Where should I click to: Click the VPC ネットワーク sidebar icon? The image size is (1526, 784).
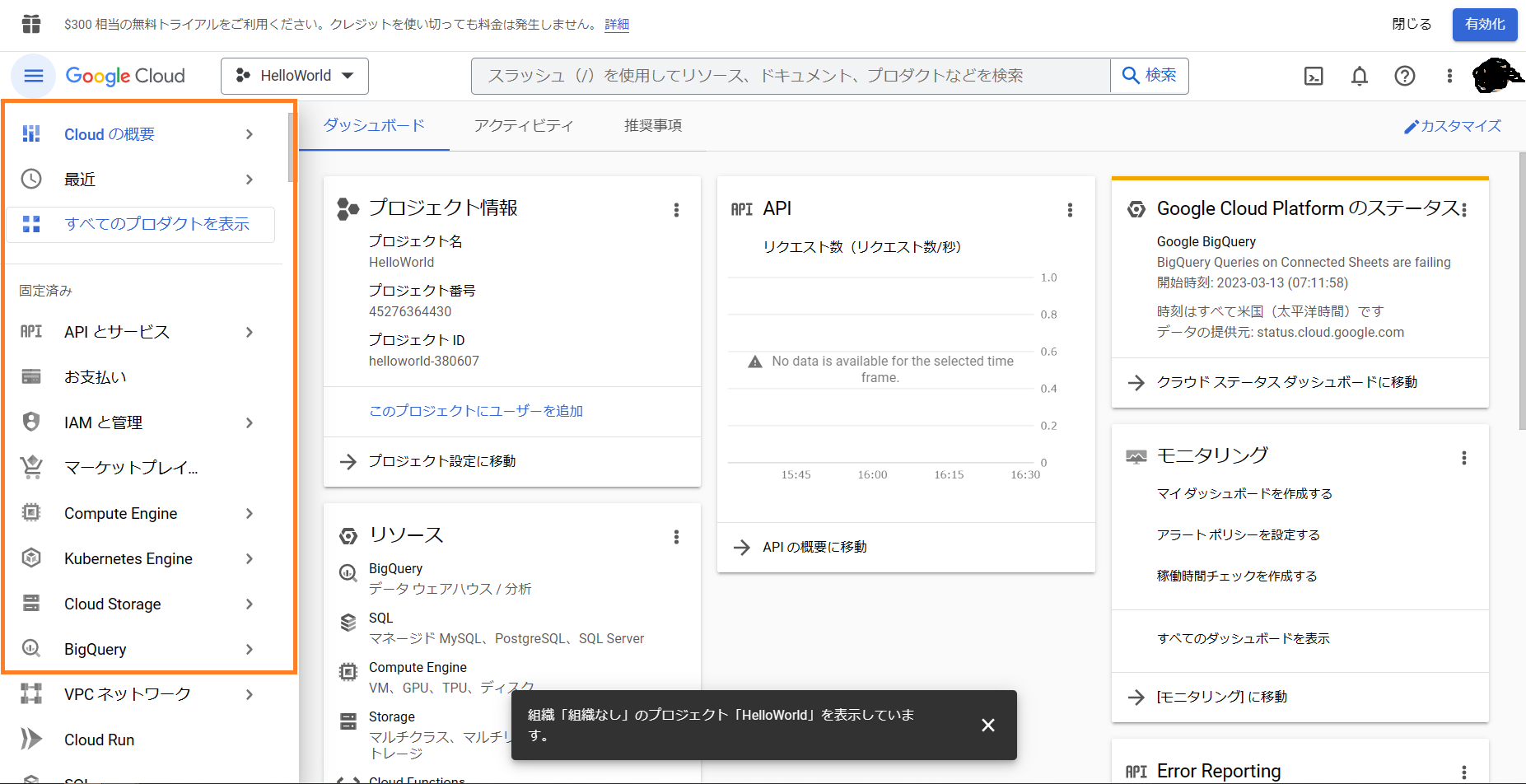(31, 693)
